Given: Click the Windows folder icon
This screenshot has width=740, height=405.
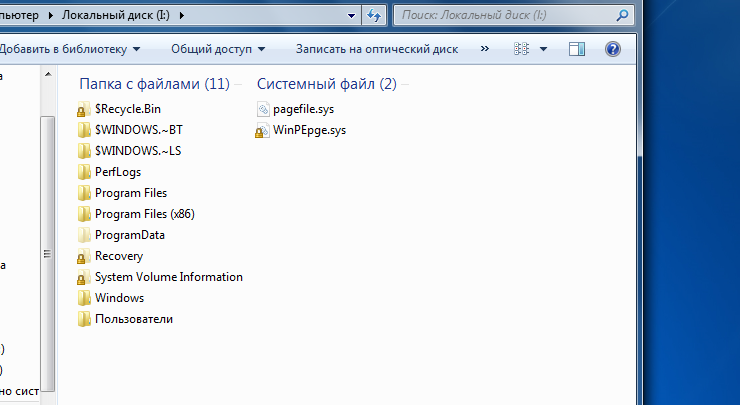Looking at the screenshot, I should (x=84, y=298).
